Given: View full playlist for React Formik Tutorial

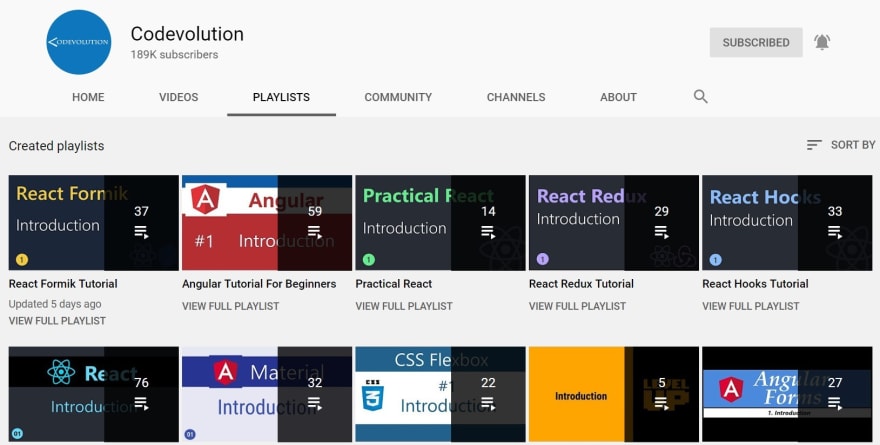Looking at the screenshot, I should pos(57,321).
